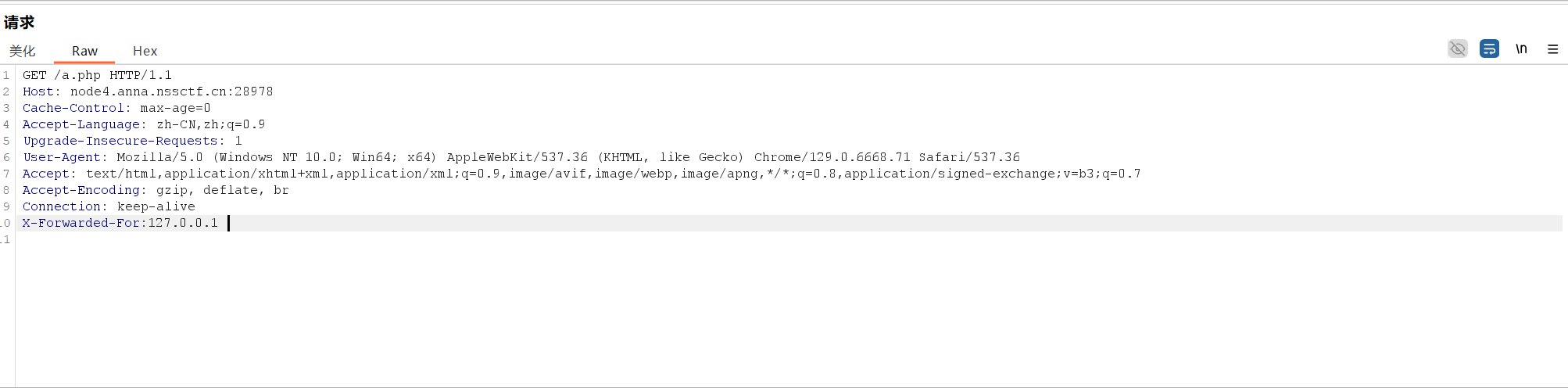Click the Accept-Encoding header line

click(x=156, y=190)
